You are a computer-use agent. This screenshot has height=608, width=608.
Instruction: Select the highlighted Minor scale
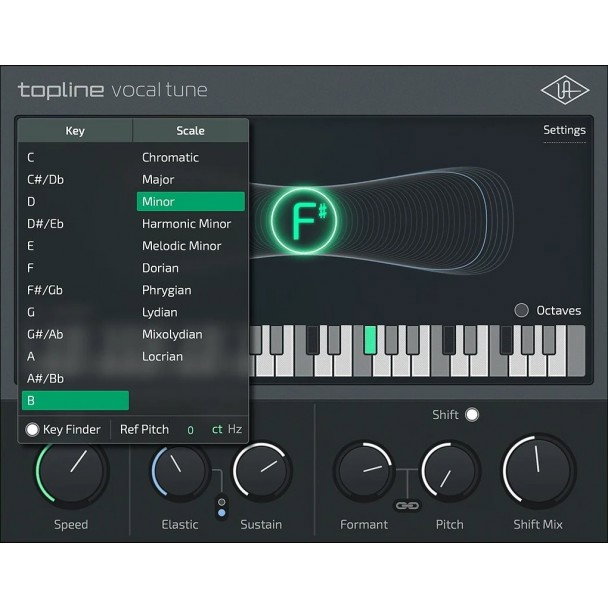[191, 201]
